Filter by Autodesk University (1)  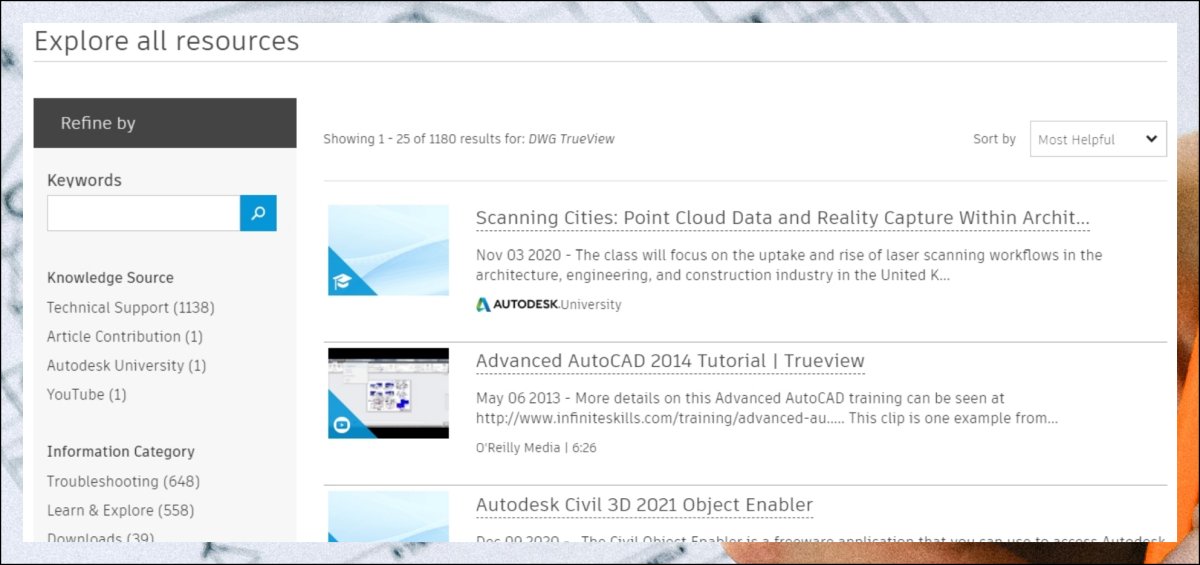point(127,366)
